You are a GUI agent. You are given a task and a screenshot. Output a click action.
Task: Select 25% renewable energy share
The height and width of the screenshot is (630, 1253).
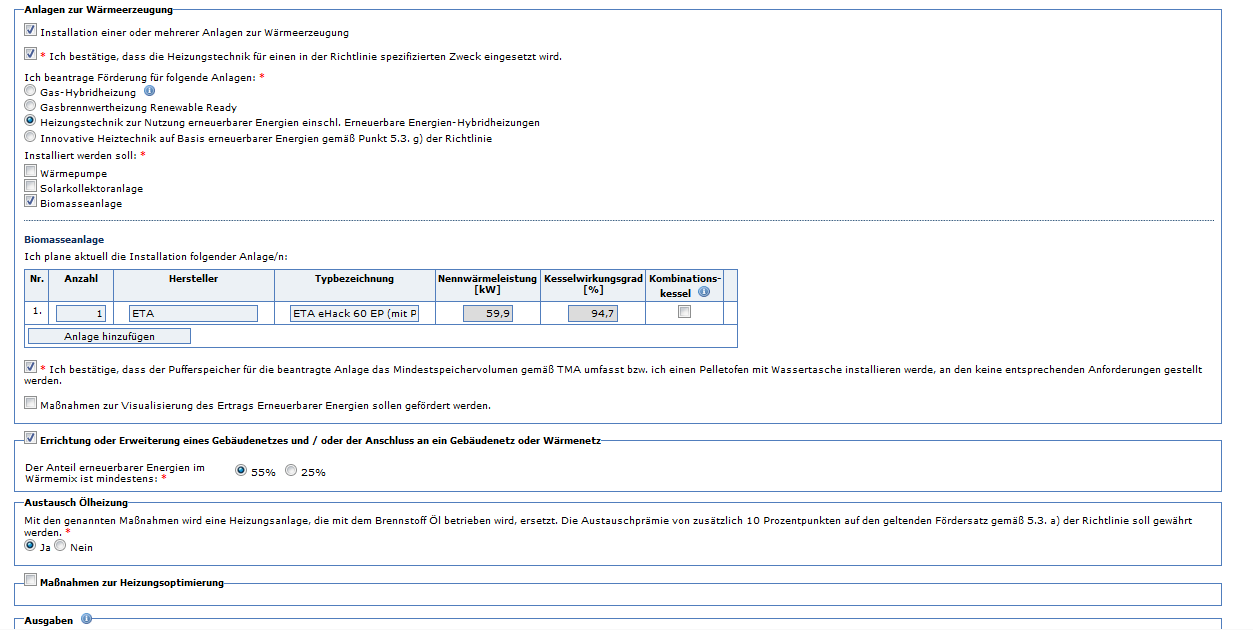click(291, 470)
